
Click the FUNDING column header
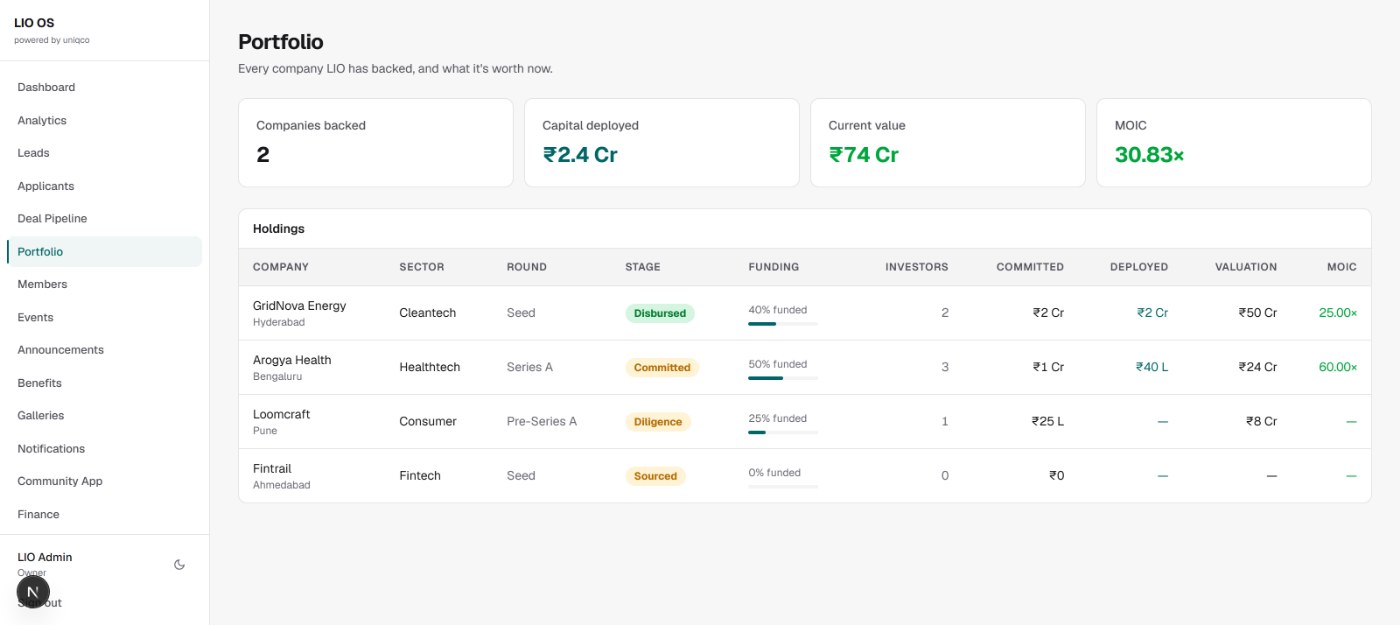click(x=773, y=267)
